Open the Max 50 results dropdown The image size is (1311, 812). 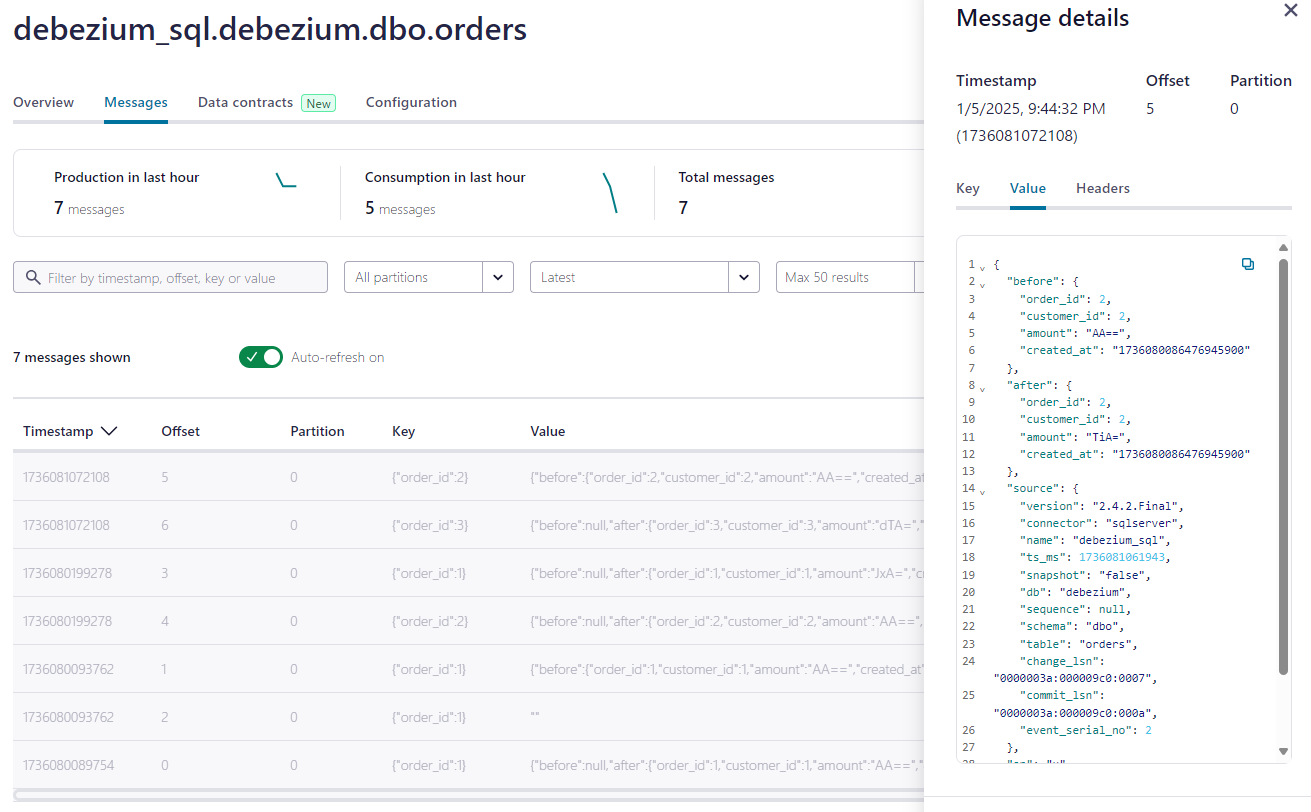[x=845, y=277]
